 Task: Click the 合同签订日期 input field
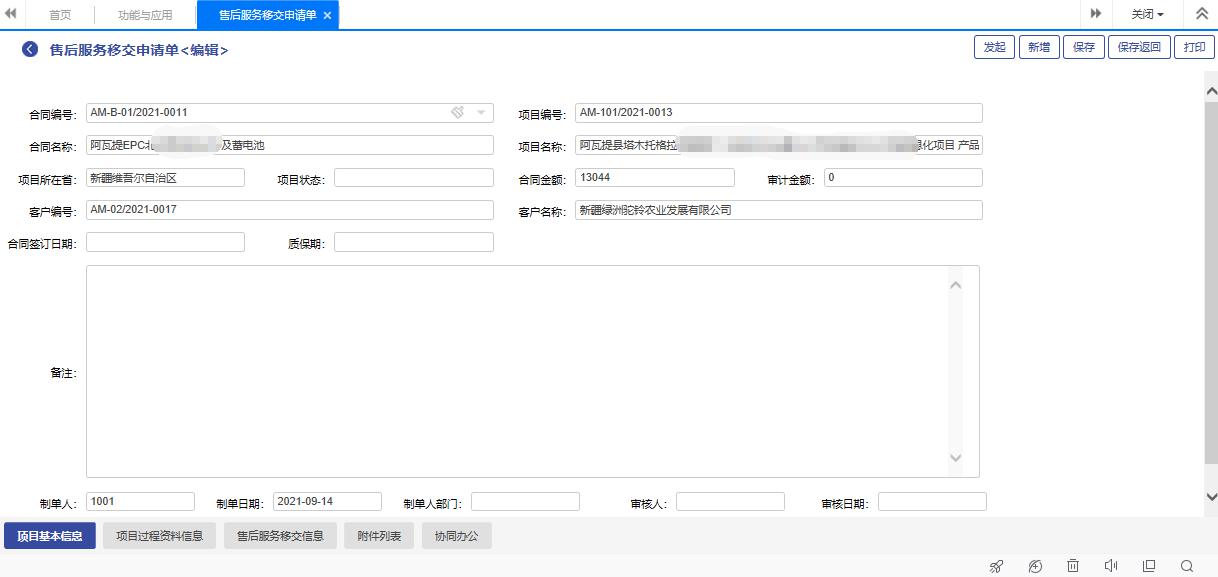(x=165, y=242)
